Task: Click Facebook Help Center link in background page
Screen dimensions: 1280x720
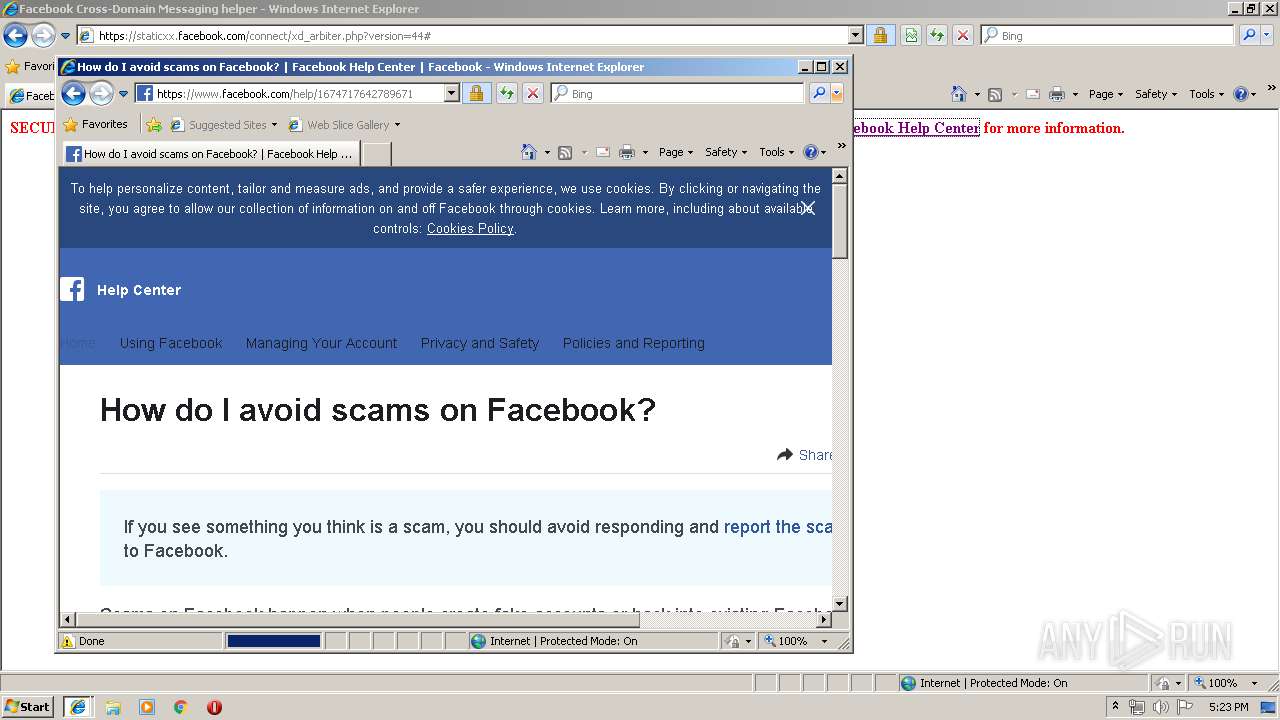Action: coord(916,128)
